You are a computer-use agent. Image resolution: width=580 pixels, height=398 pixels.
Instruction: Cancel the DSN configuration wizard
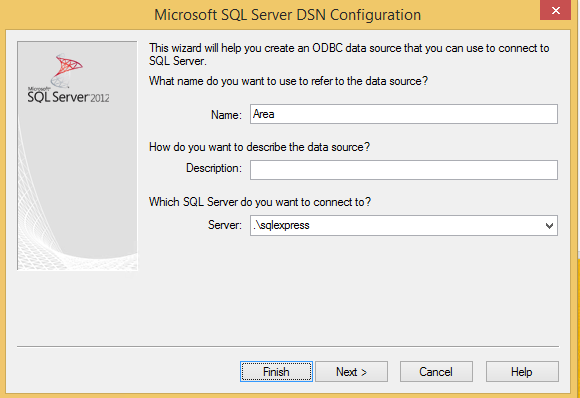click(436, 371)
